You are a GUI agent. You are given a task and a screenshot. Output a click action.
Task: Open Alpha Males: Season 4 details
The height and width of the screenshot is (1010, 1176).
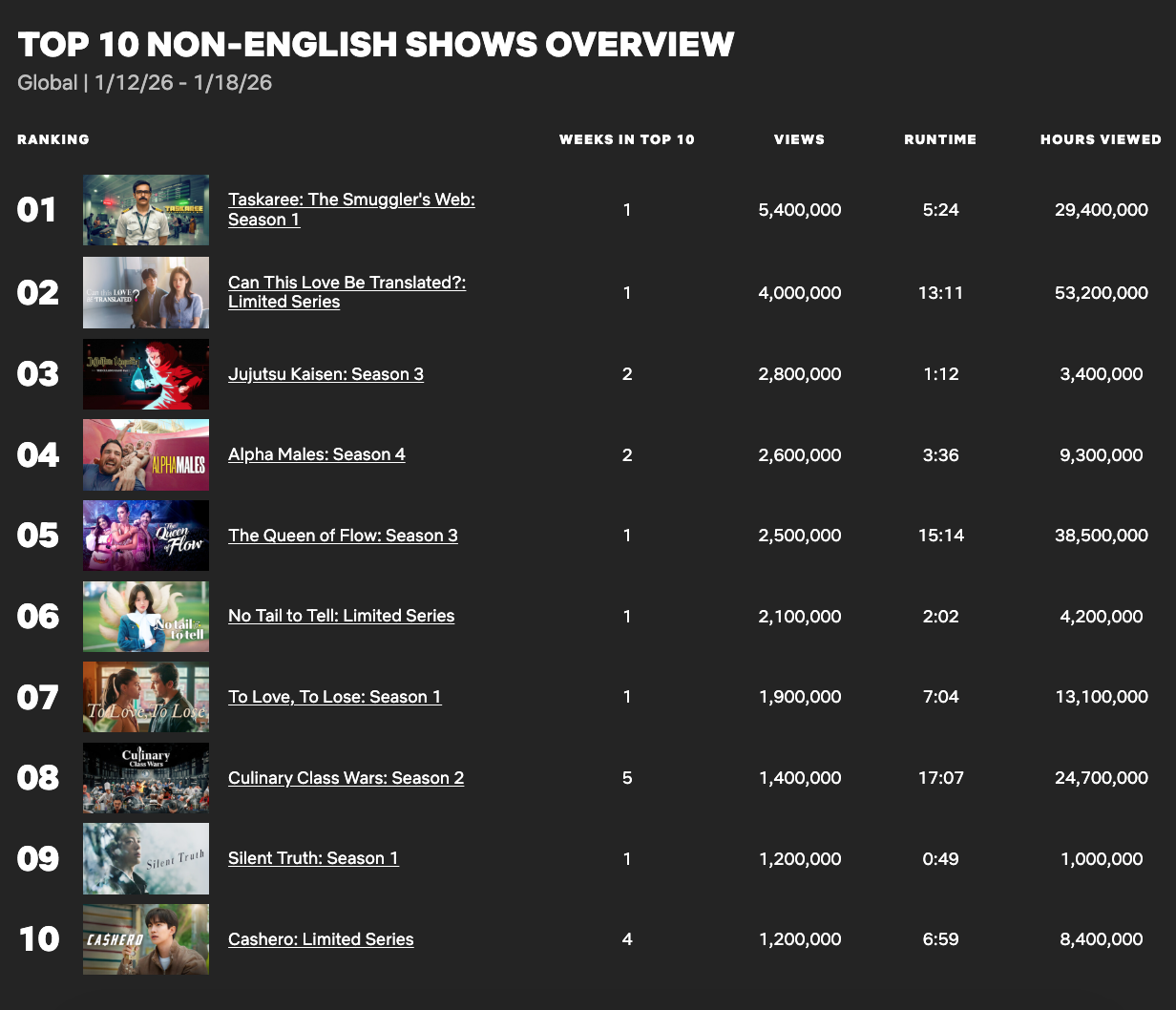(317, 454)
